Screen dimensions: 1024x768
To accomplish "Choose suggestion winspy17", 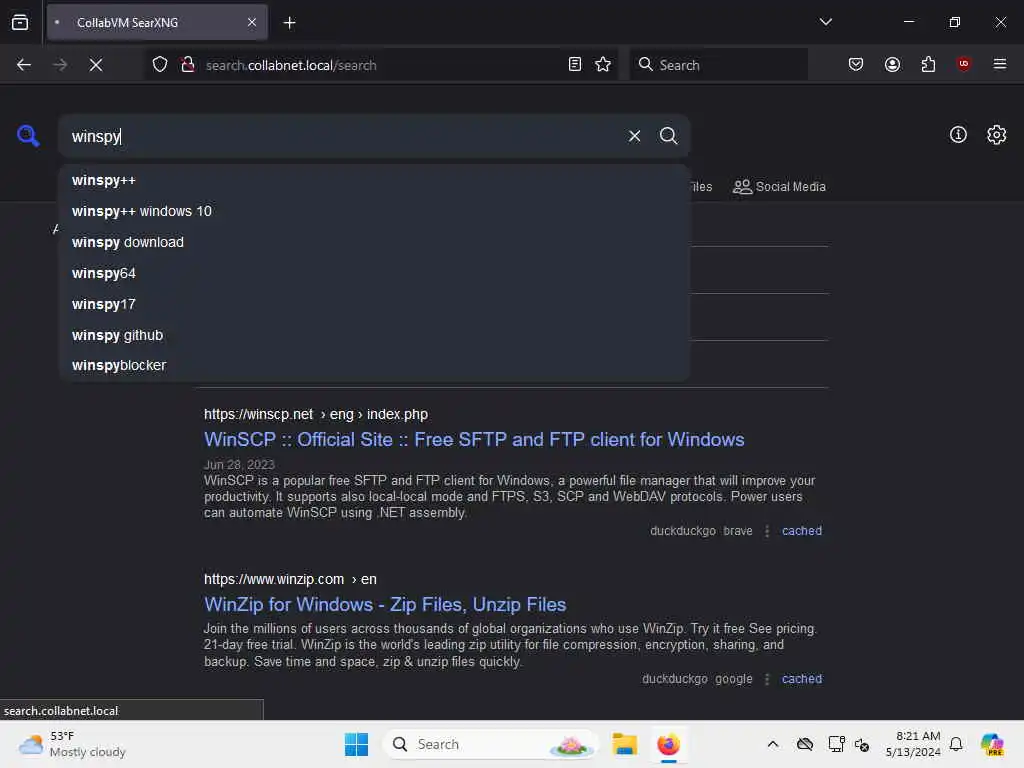I will (374, 304).
